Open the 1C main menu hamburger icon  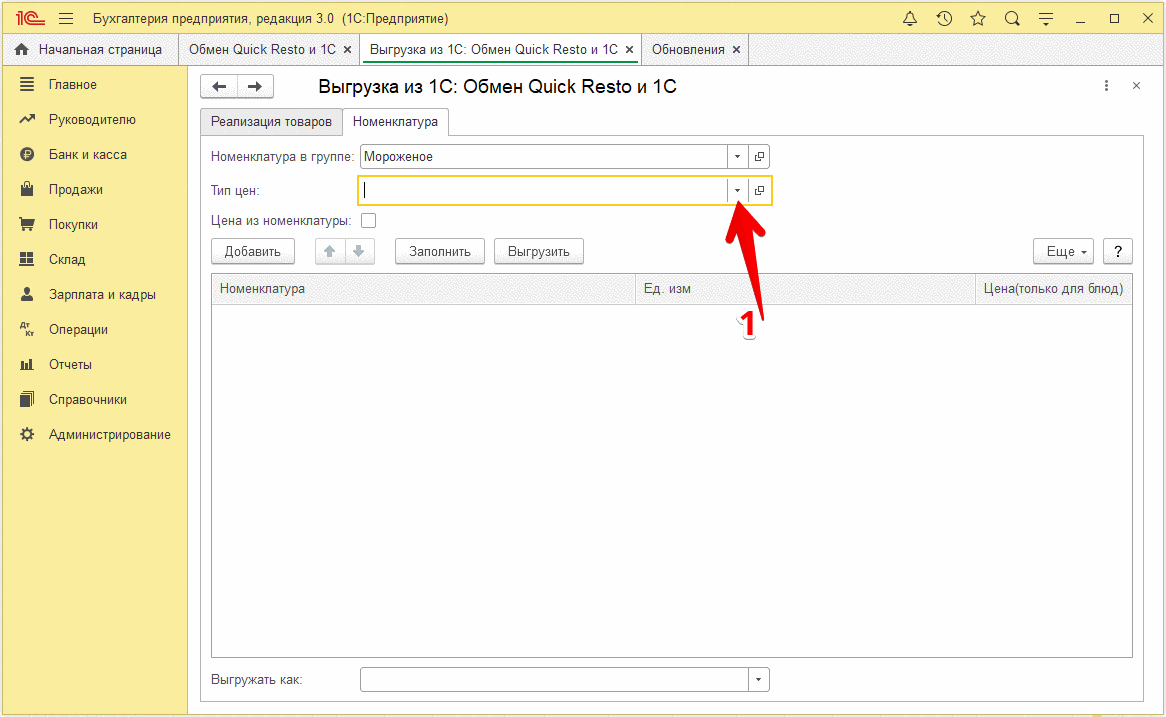[66, 19]
